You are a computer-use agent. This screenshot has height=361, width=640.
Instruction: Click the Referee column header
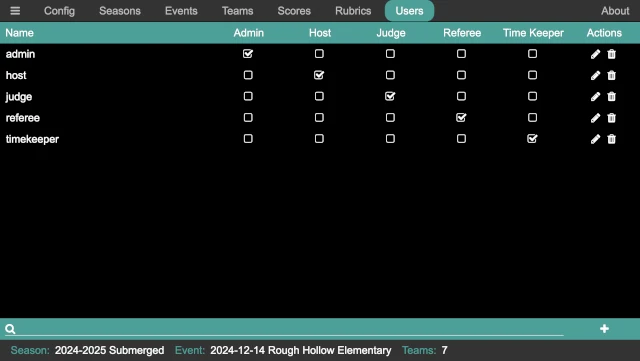click(462, 33)
